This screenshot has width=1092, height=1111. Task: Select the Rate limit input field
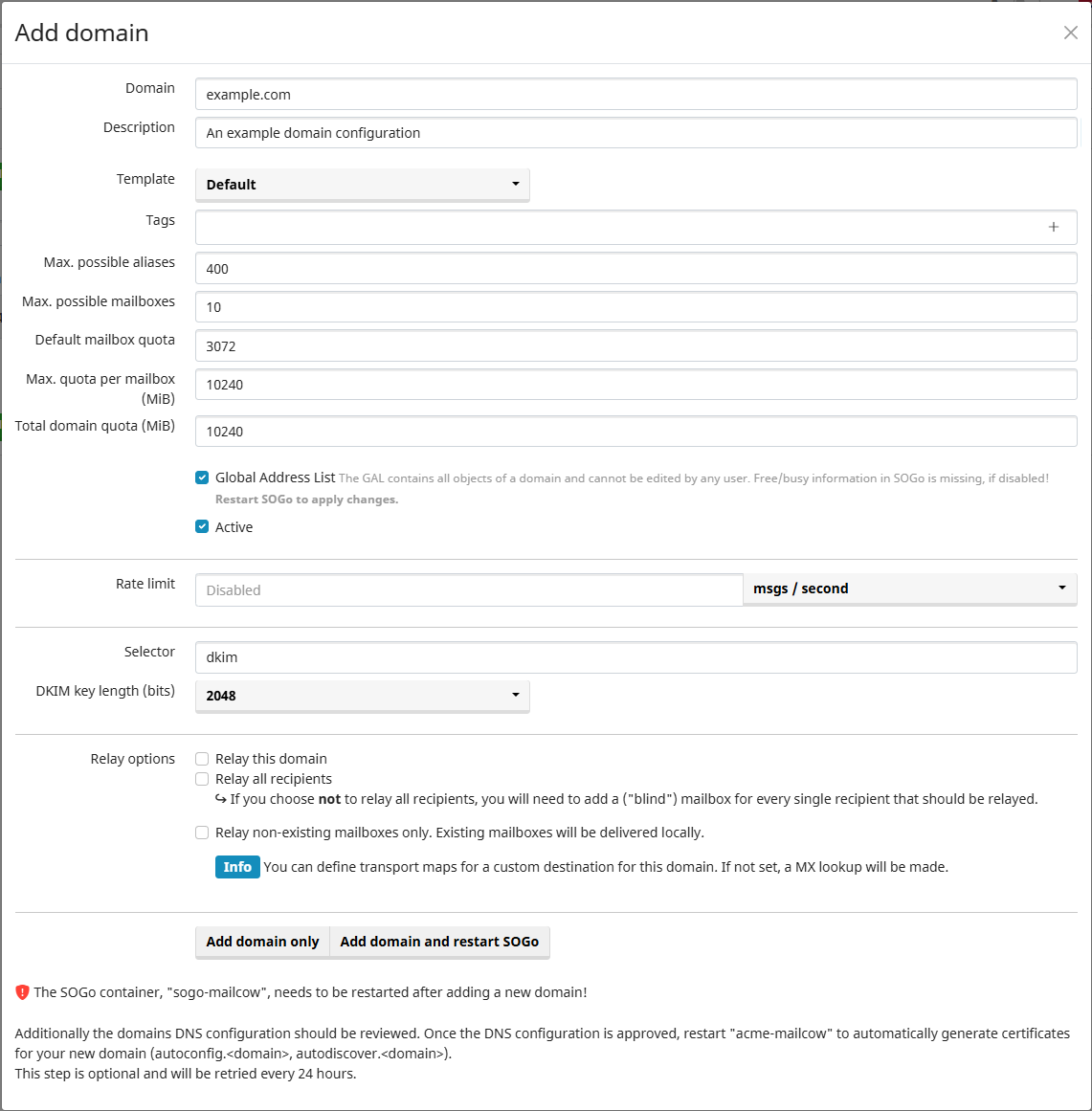(x=469, y=590)
